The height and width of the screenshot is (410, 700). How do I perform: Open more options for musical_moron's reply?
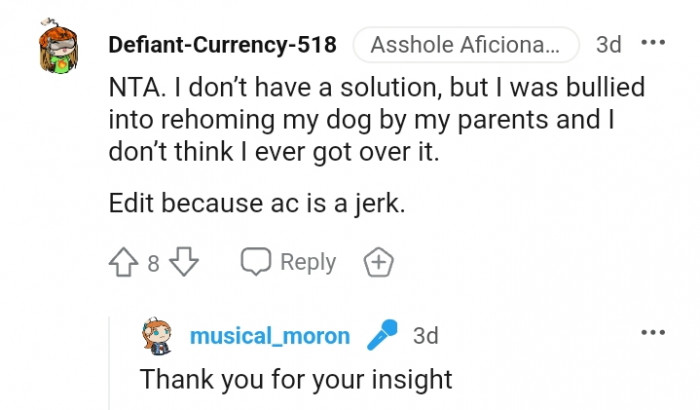tap(653, 332)
